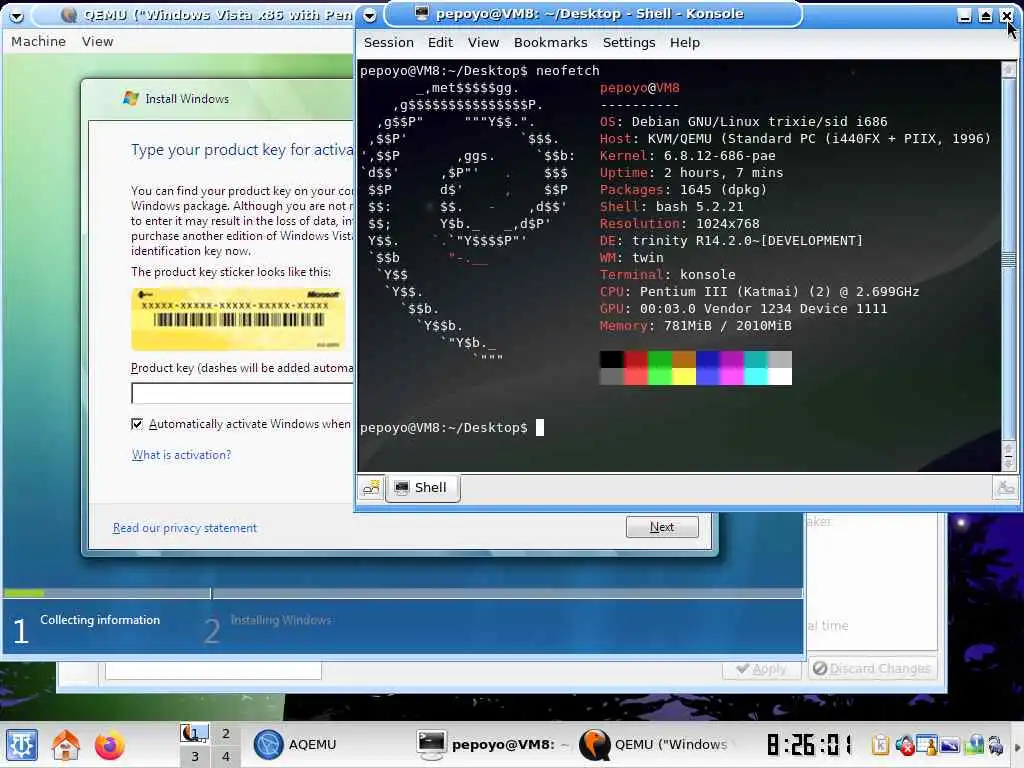Open the Trinity K menu launcher
This screenshot has width=1024, height=768.
click(x=22, y=745)
